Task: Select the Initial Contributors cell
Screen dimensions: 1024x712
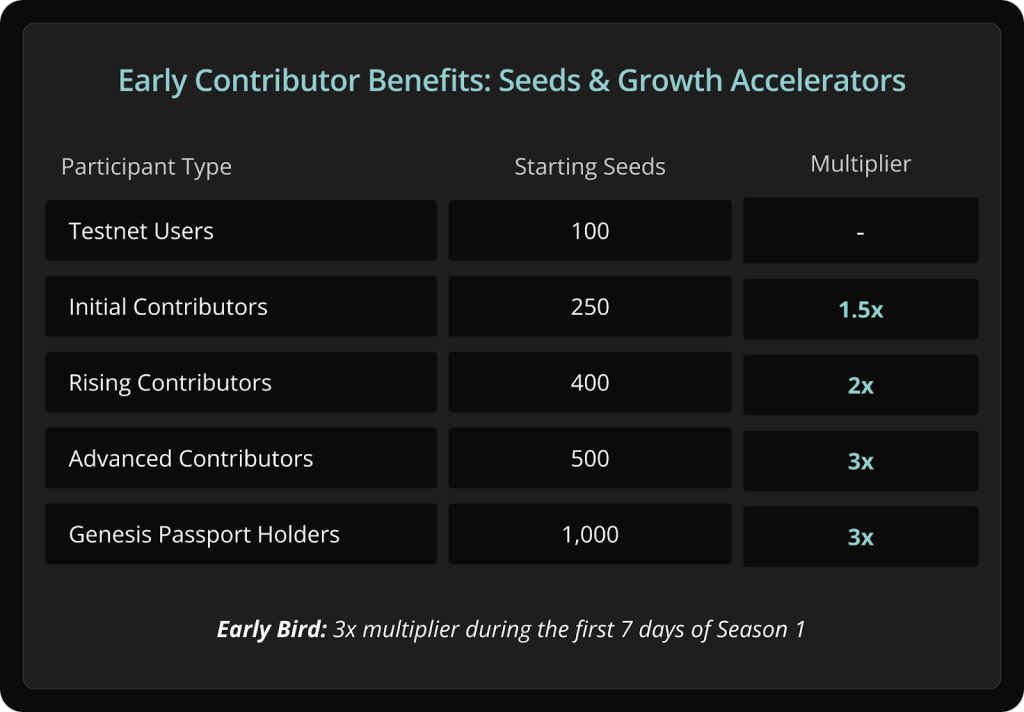Action: coord(241,306)
